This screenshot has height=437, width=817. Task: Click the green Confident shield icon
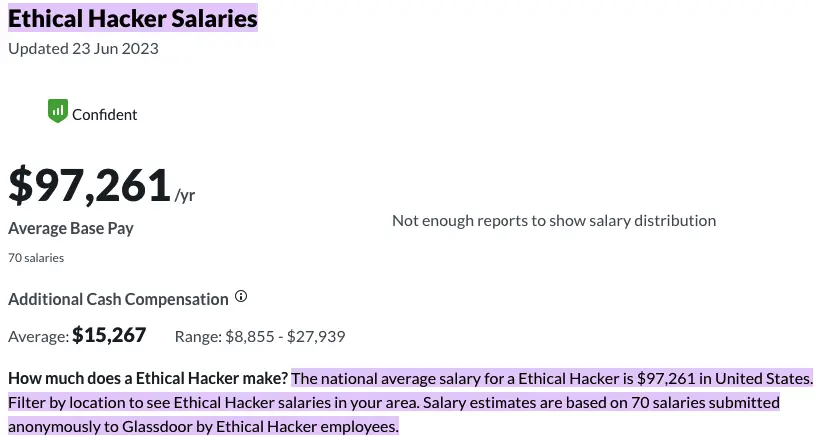pos(57,111)
